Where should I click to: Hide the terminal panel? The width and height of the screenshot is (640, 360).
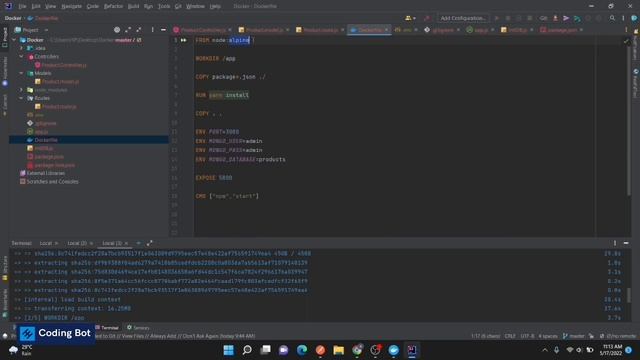coord(626,243)
